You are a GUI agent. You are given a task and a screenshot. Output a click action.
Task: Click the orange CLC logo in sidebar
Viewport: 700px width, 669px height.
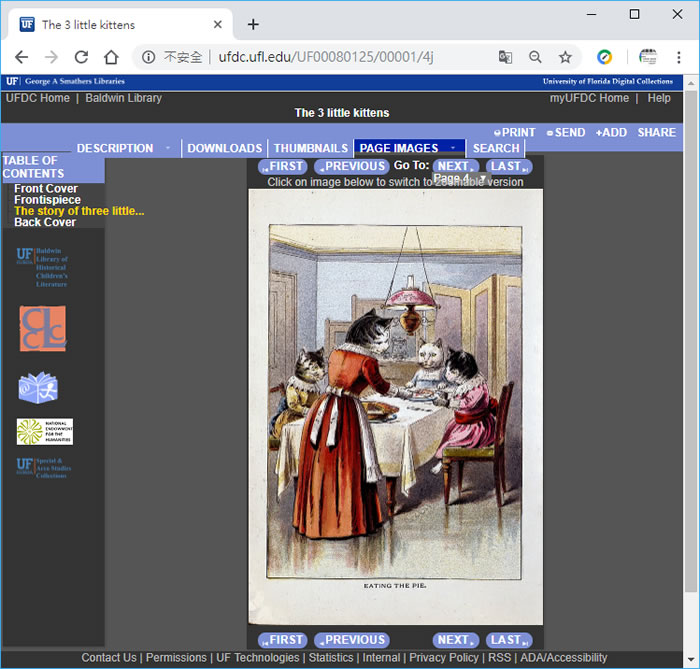(x=43, y=328)
